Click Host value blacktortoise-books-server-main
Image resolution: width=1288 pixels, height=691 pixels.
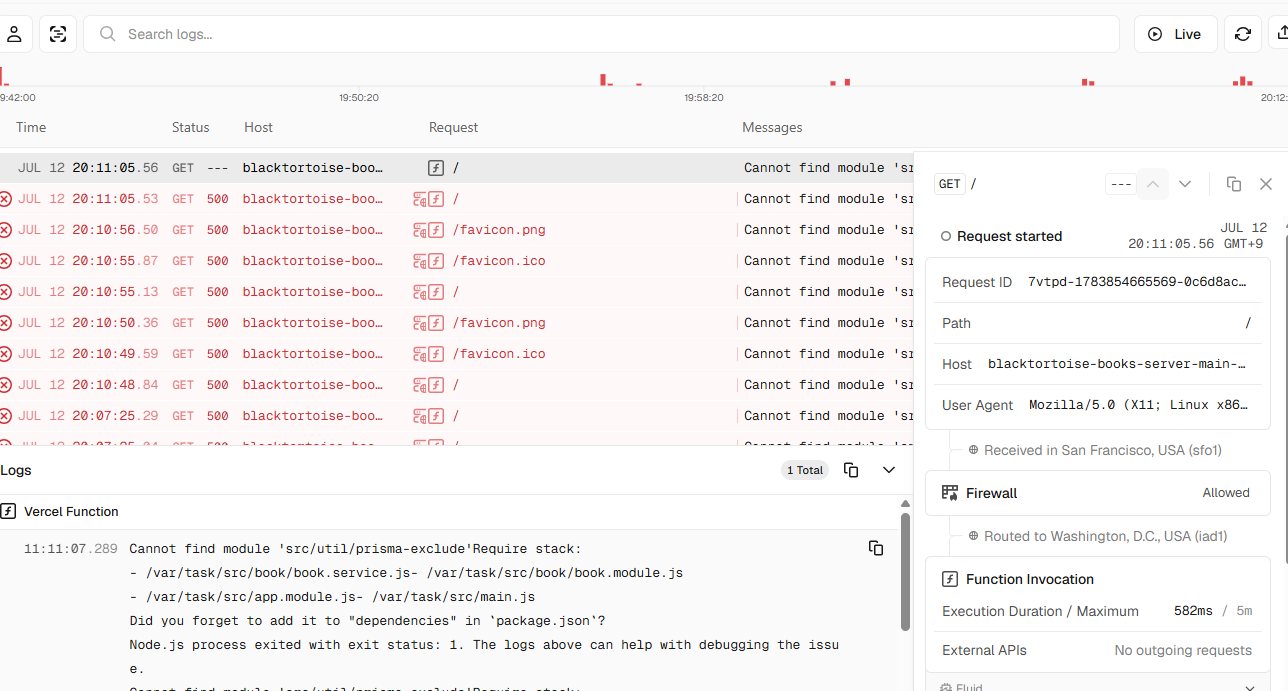pos(1119,364)
